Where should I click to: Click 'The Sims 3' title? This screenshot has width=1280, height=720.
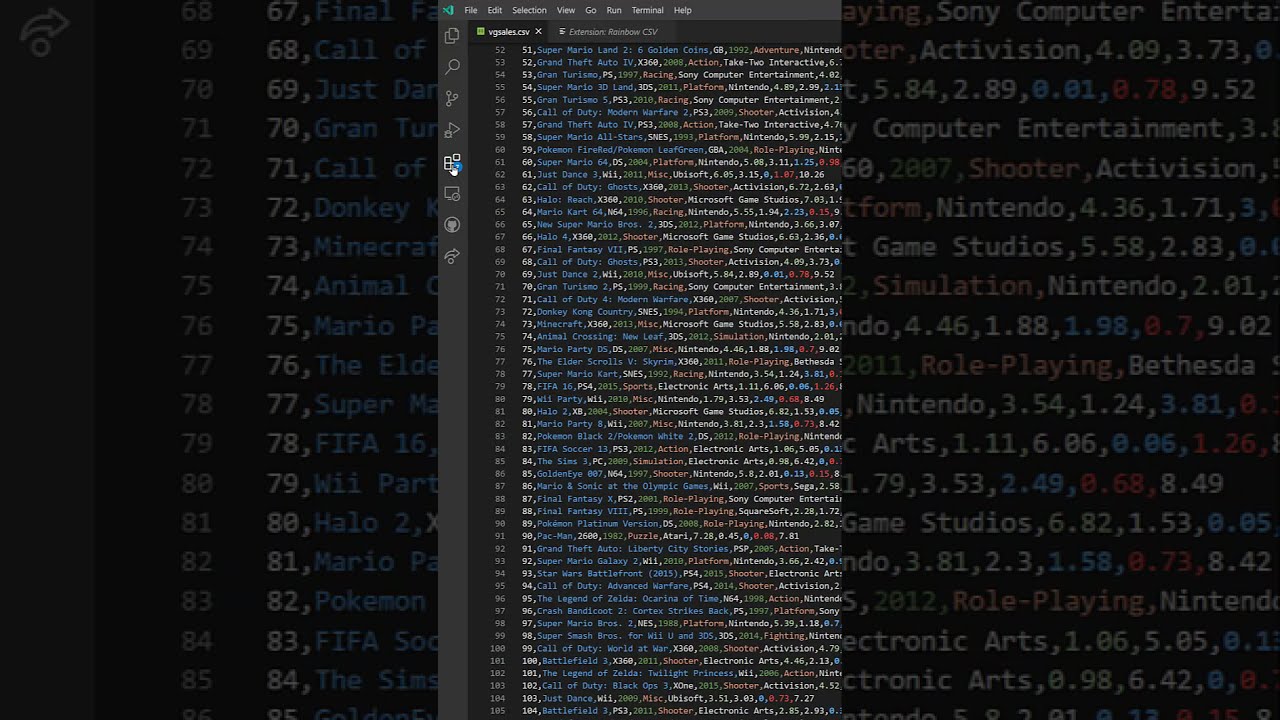pyautogui.click(x=562, y=462)
